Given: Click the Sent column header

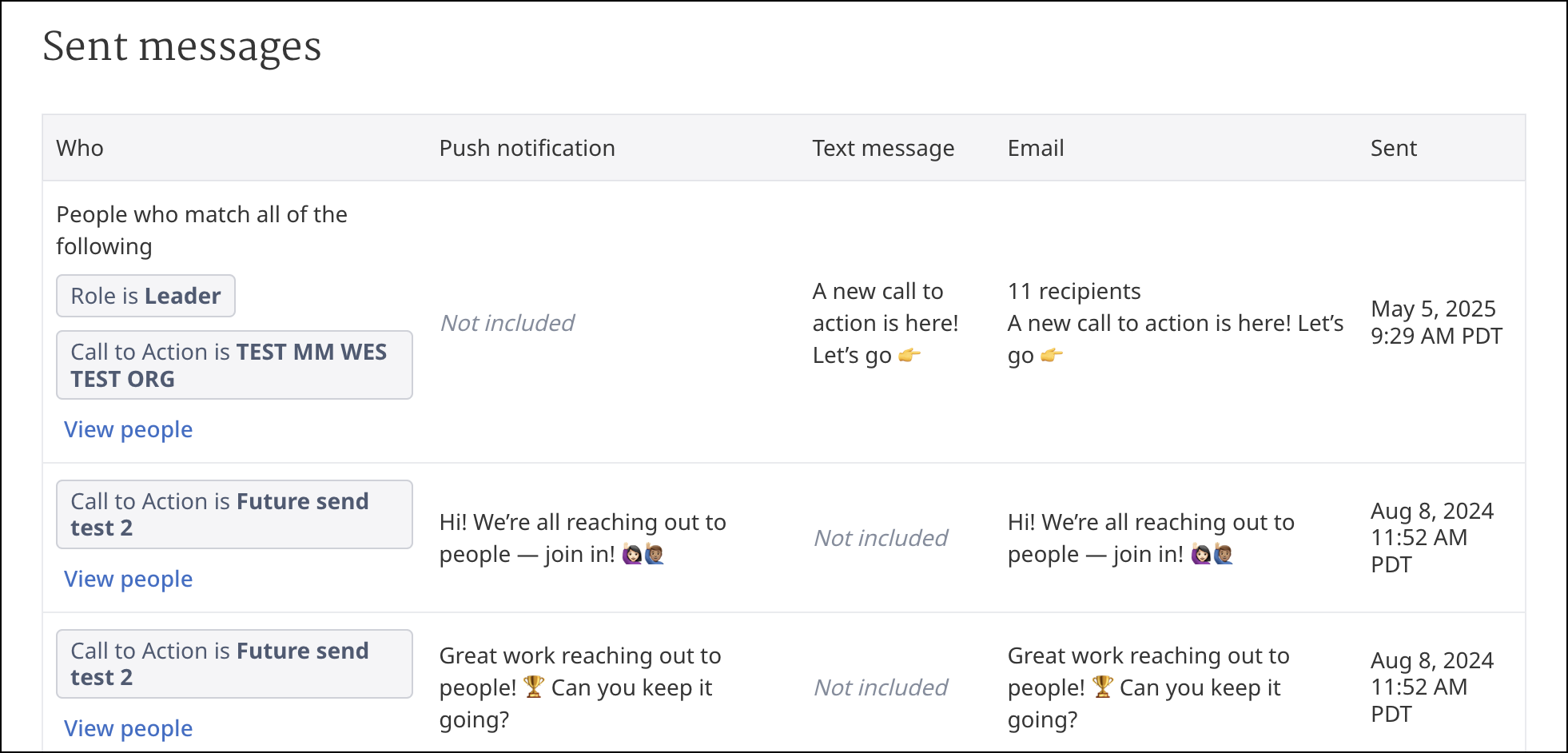Looking at the screenshot, I should pos(1393,148).
